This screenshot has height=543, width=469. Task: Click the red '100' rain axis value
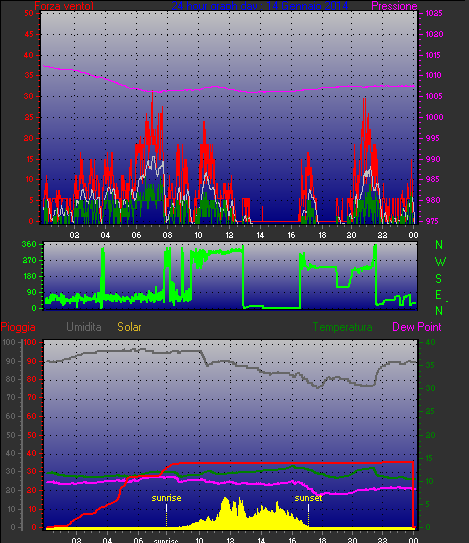pyautogui.click(x=30, y=342)
